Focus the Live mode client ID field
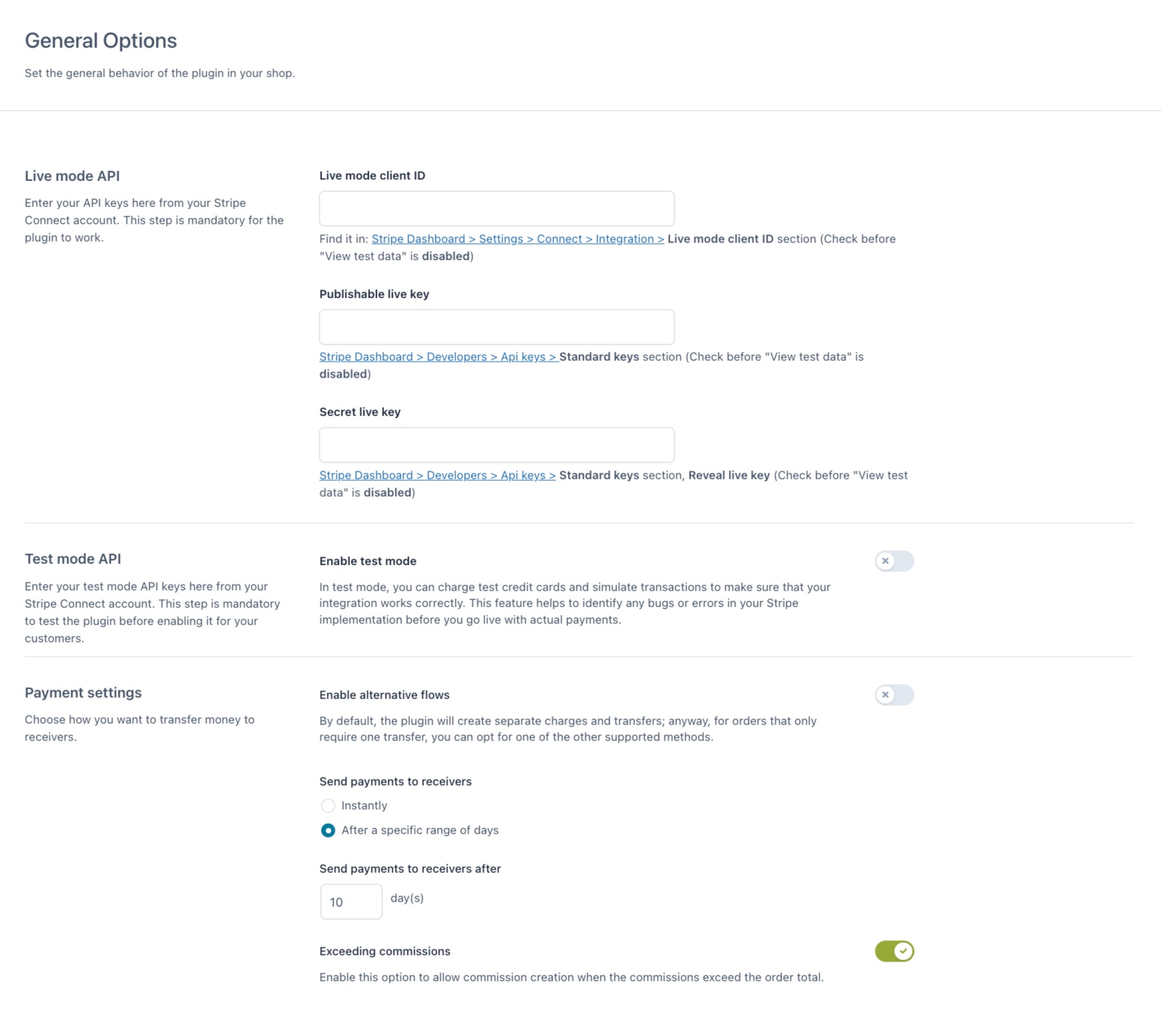The width and height of the screenshot is (1161, 1036). (497, 208)
